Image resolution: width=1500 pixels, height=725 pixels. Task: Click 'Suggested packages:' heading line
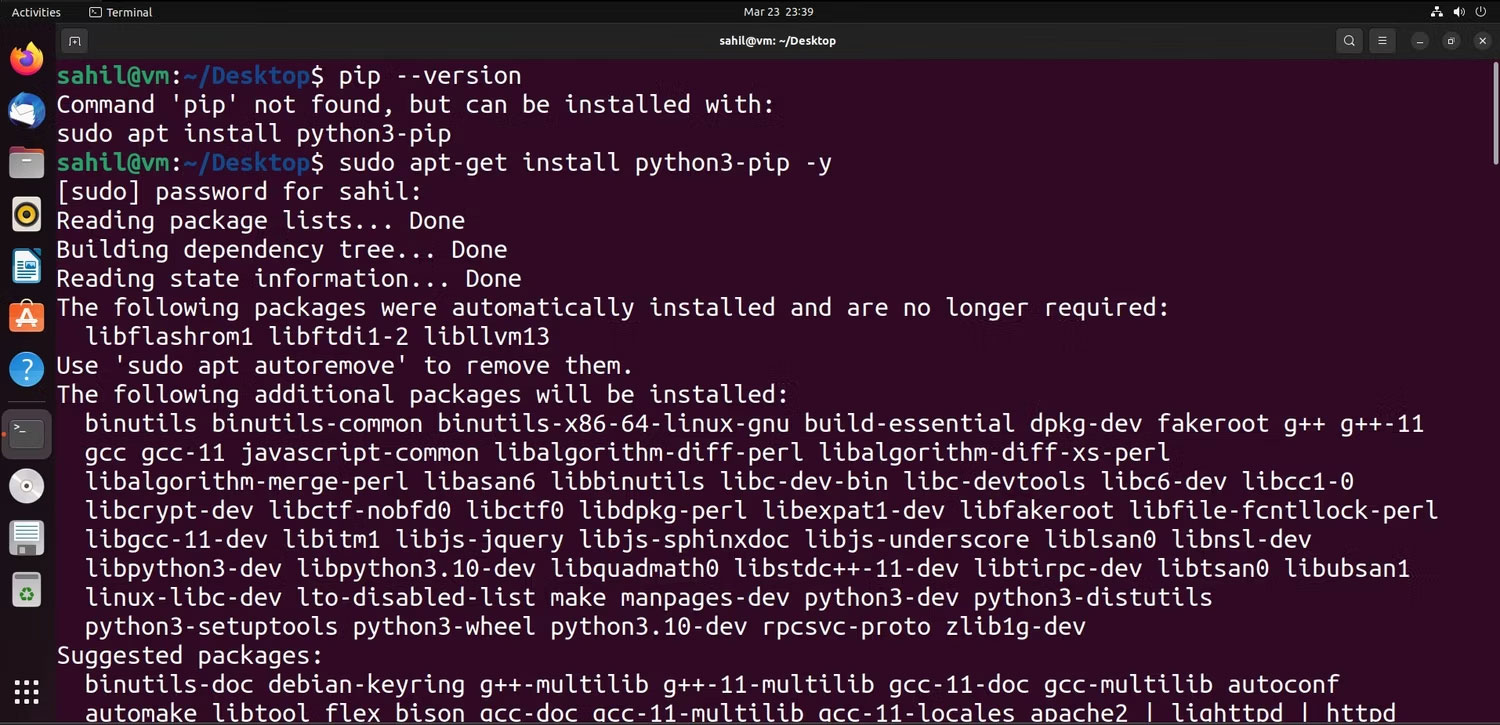(x=190, y=656)
